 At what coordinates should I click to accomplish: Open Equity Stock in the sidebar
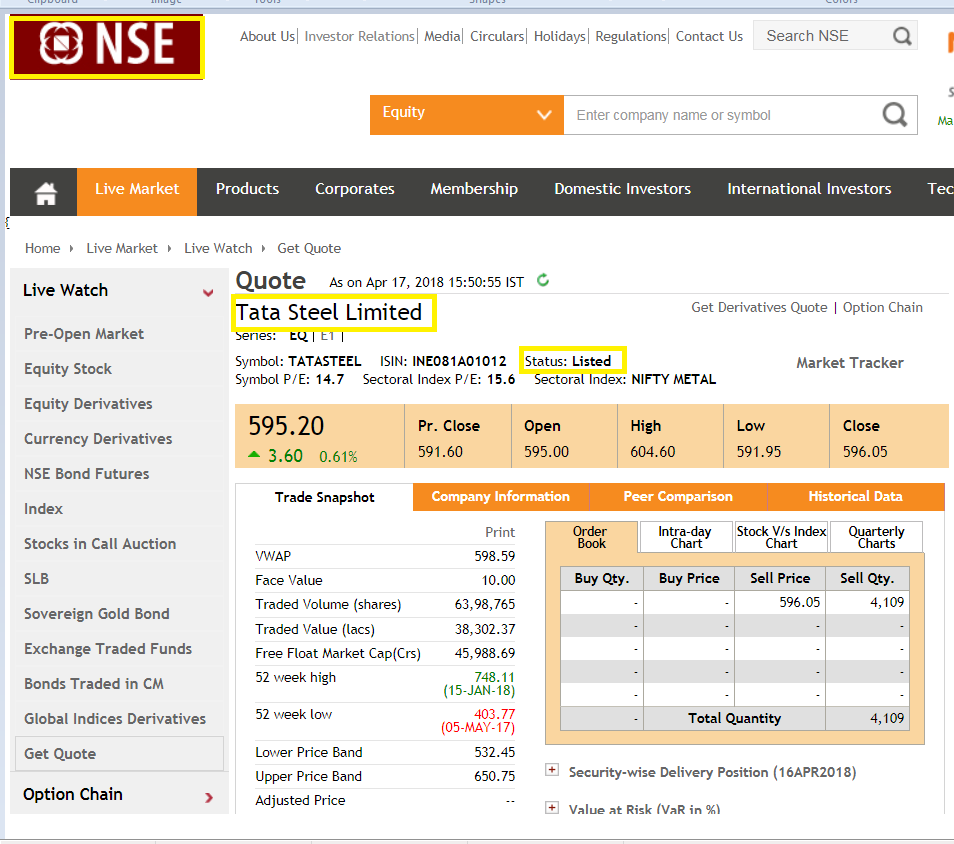[68, 369]
